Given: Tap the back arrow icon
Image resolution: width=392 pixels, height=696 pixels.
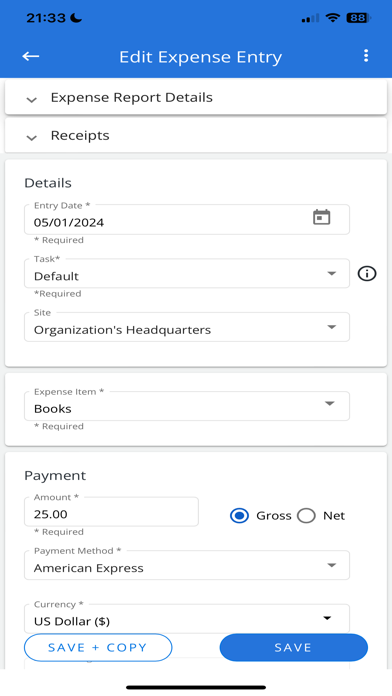Looking at the screenshot, I should (31, 56).
